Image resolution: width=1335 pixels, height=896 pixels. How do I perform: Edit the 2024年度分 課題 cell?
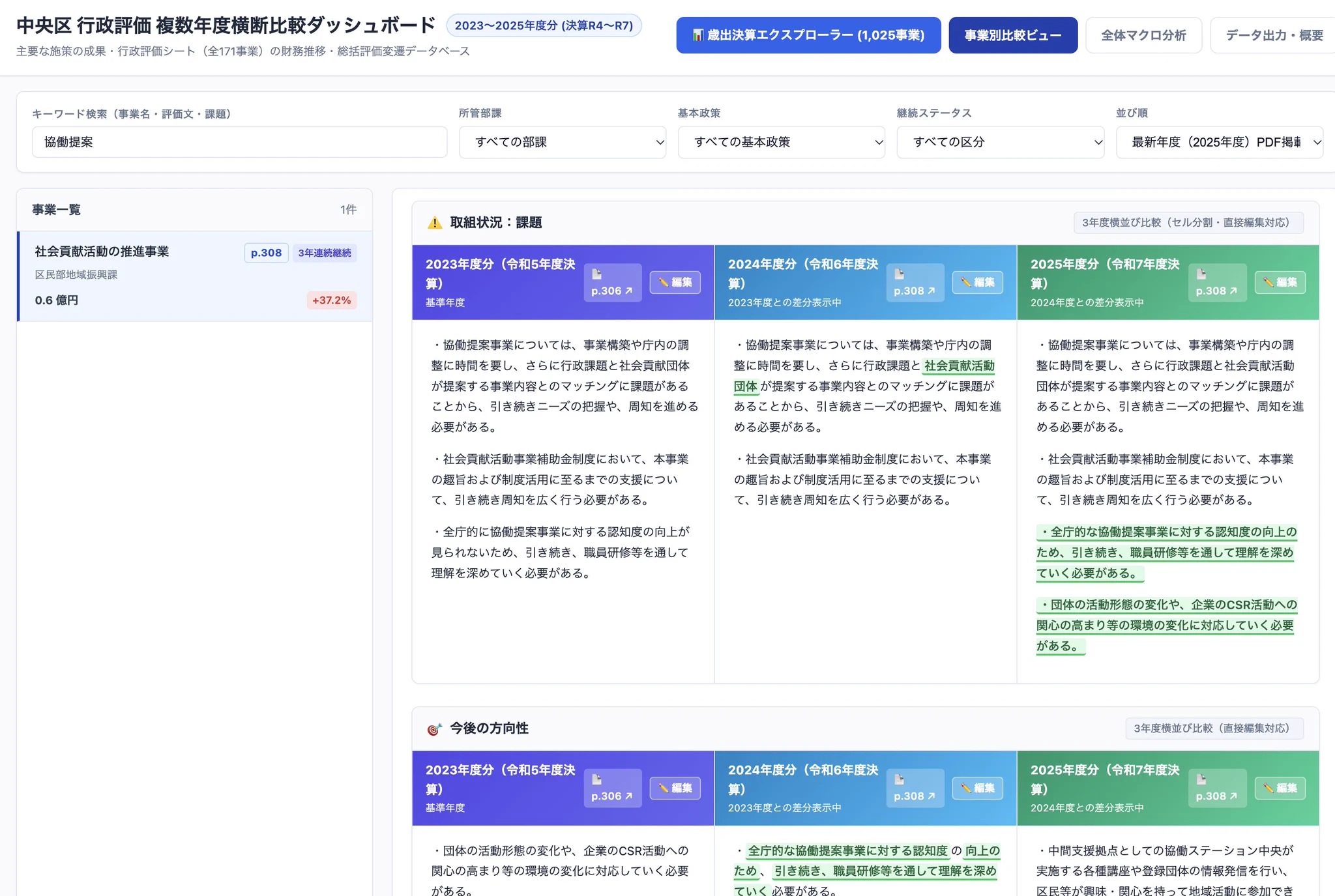tap(977, 282)
